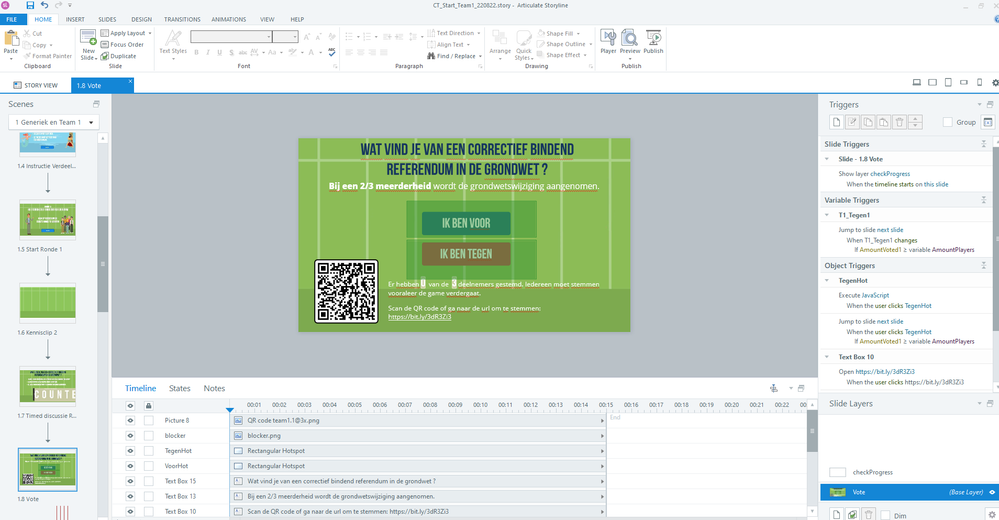This screenshot has height=520, width=999.
Task: Select the mobile phone portrait preview icon
Action: pos(982,84)
